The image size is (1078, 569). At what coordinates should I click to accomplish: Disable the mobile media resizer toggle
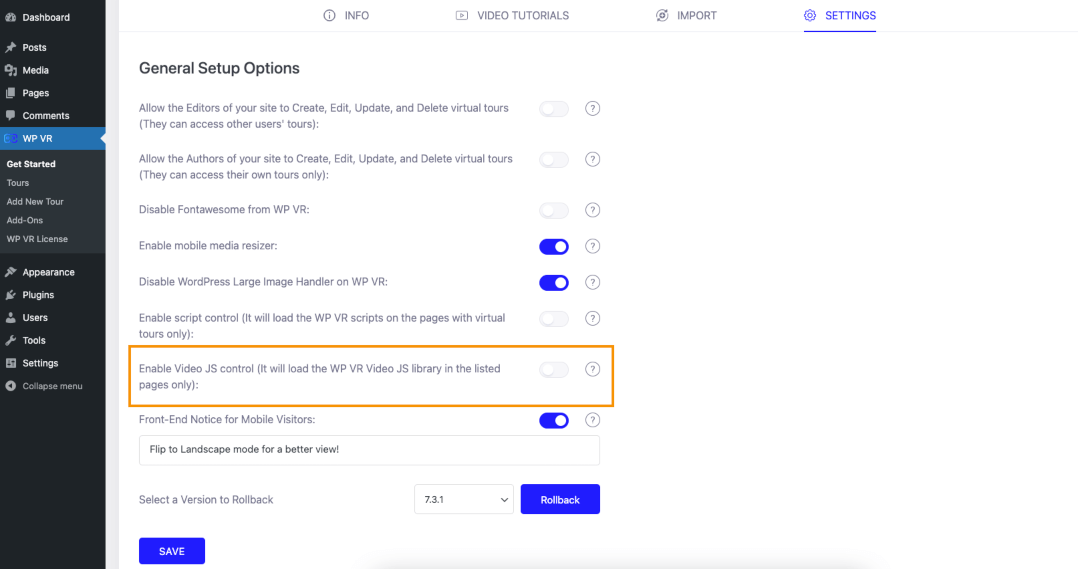pos(553,246)
